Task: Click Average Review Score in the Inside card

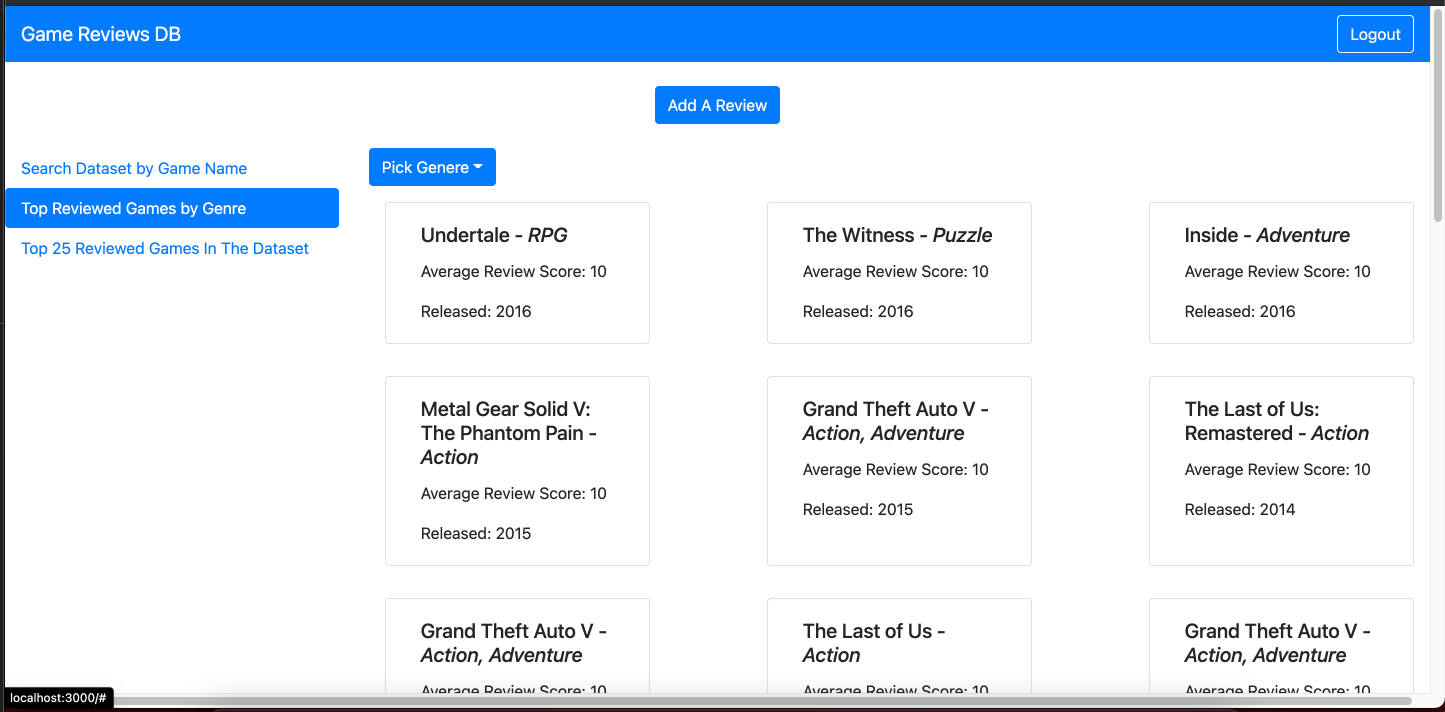Action: (x=1277, y=272)
